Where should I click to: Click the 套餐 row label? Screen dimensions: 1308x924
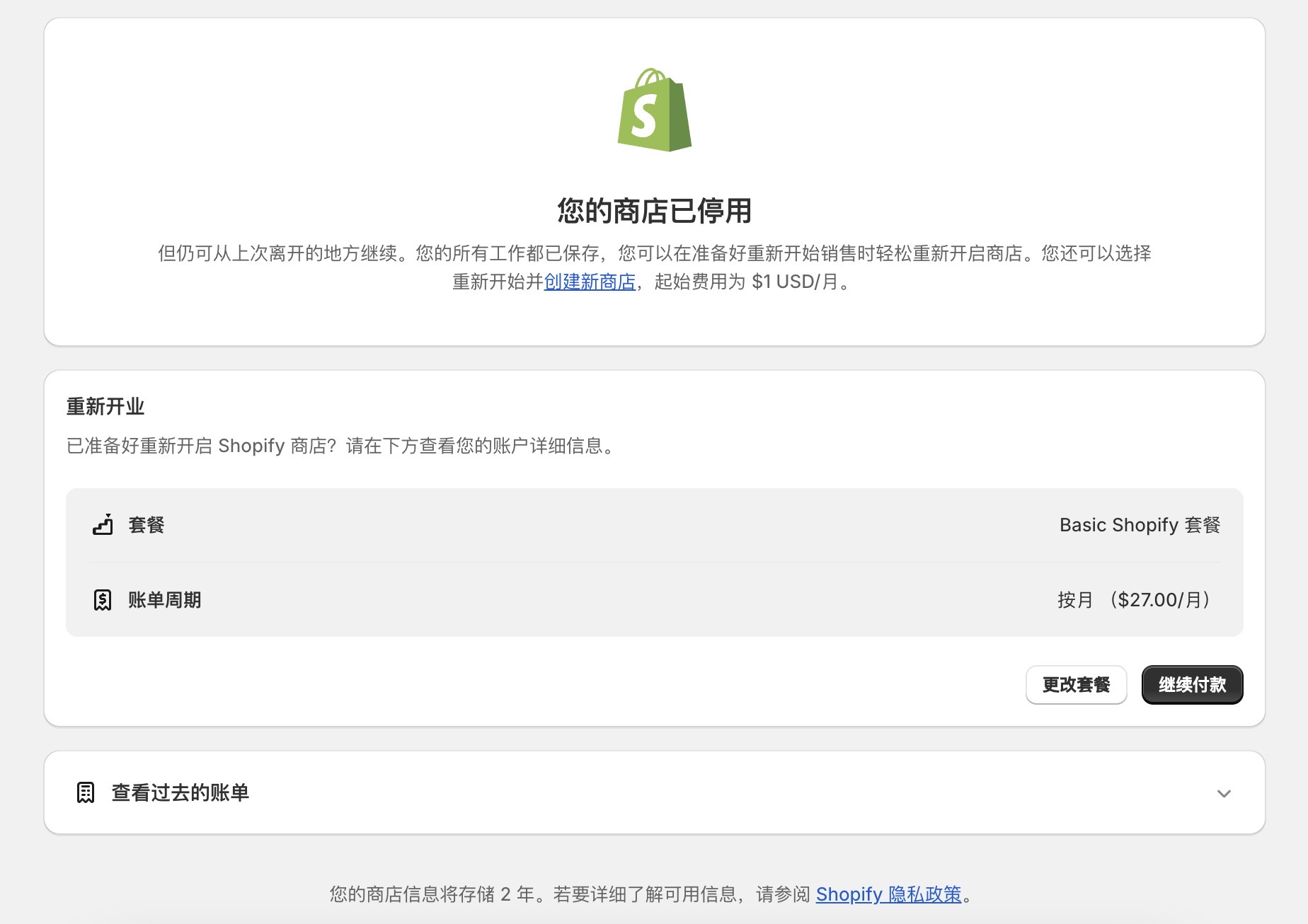pyautogui.click(x=147, y=525)
